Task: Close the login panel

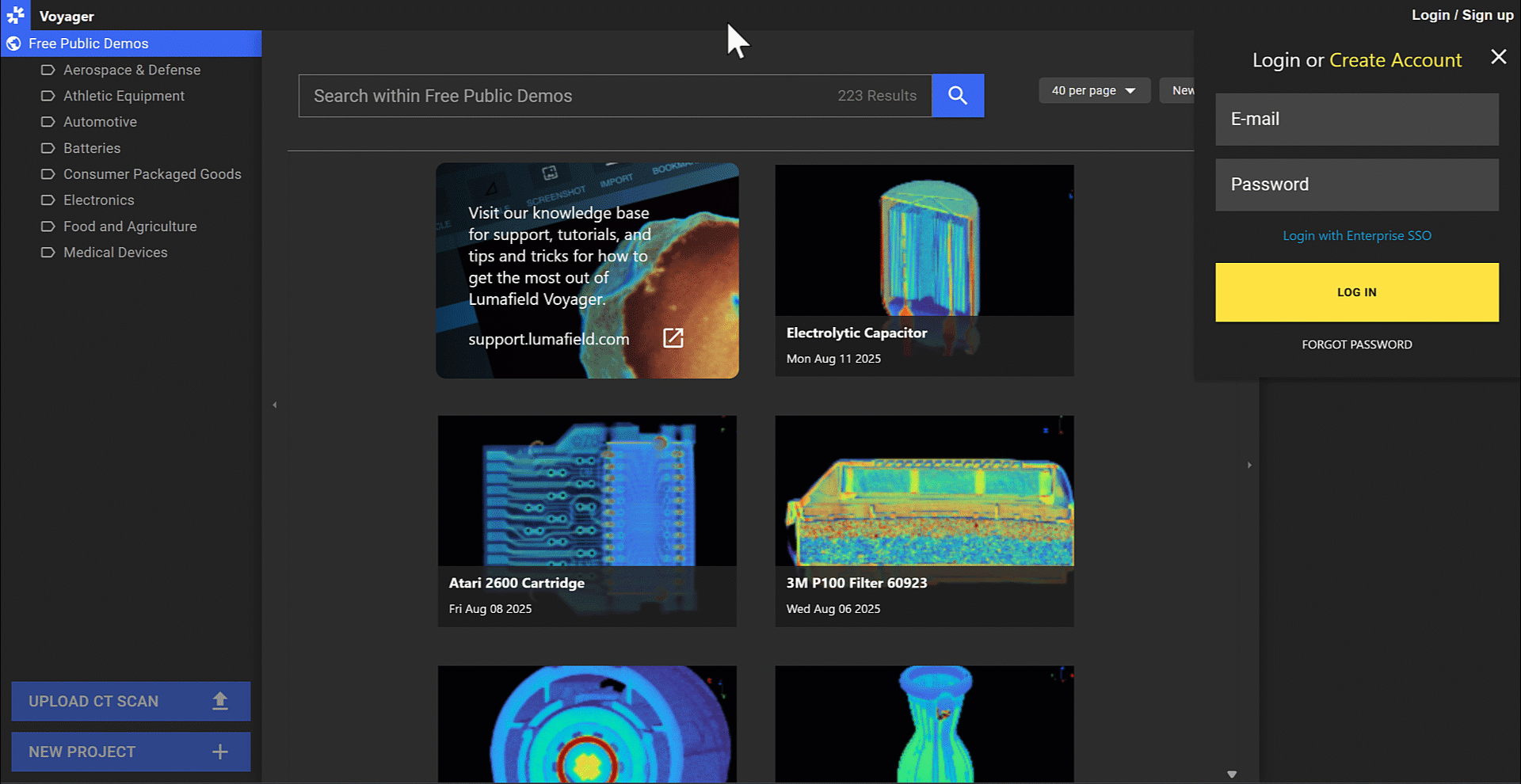Action: click(1498, 57)
